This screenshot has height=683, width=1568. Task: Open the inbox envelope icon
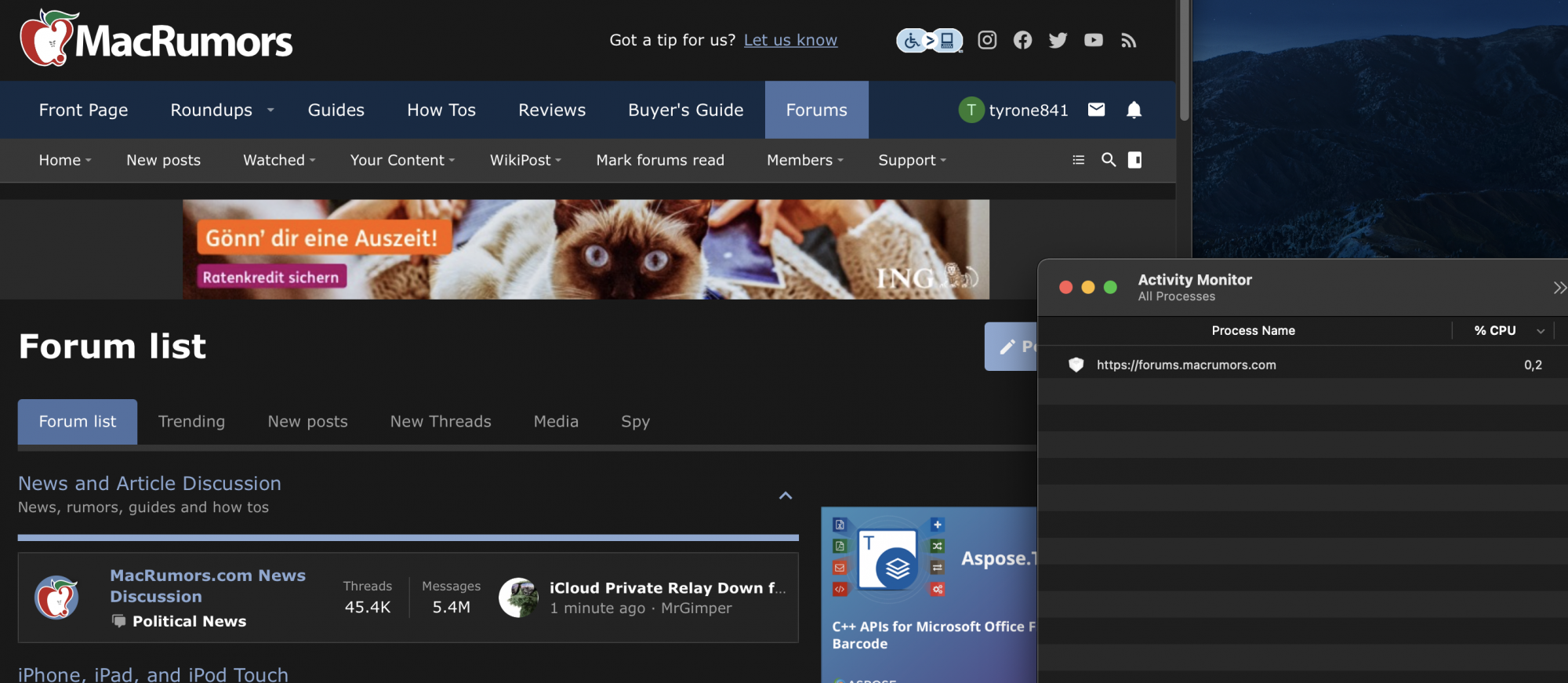click(x=1096, y=110)
